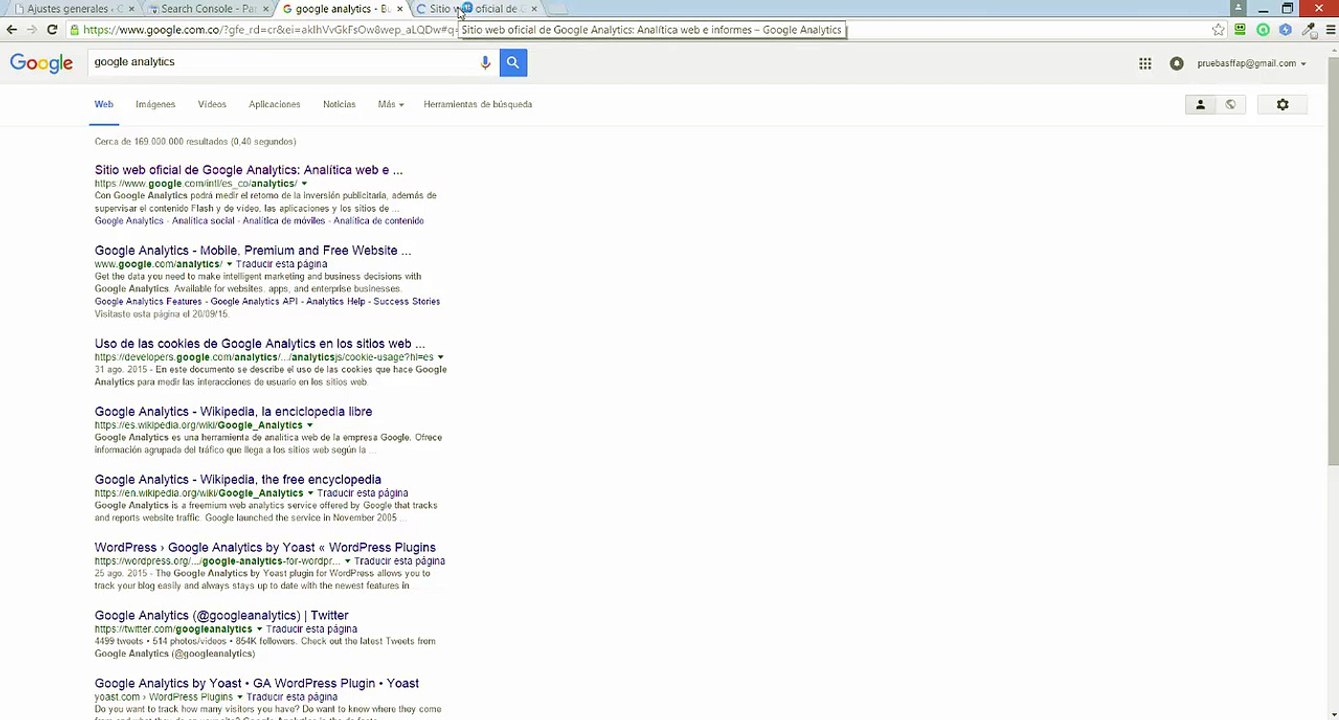
Task: Expand arrow beside en.wikipedia.org result URL
Action: tap(310, 493)
